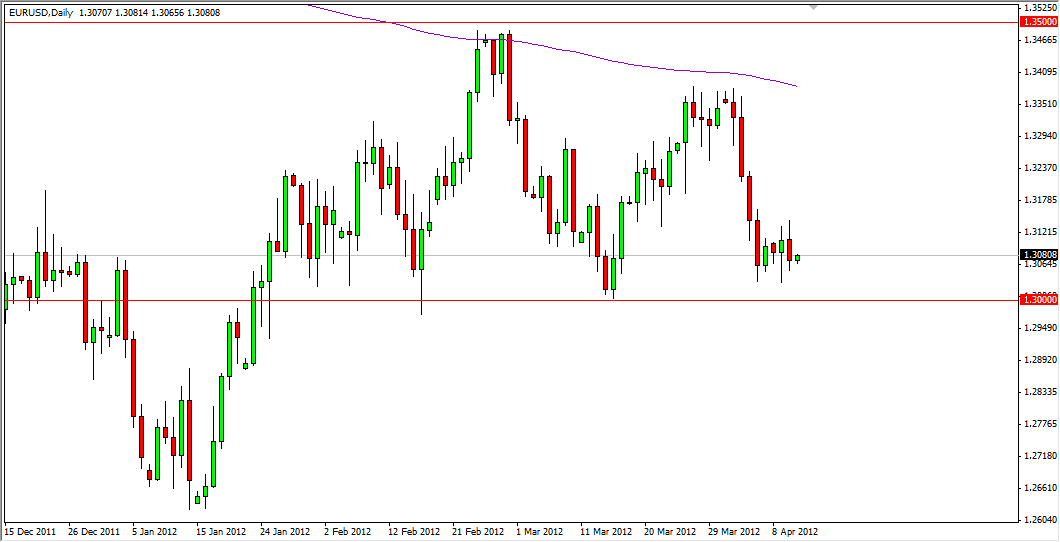The width and height of the screenshot is (1060, 542).
Task: Click the 21 Feb 2012 date label
Action: pos(477,532)
